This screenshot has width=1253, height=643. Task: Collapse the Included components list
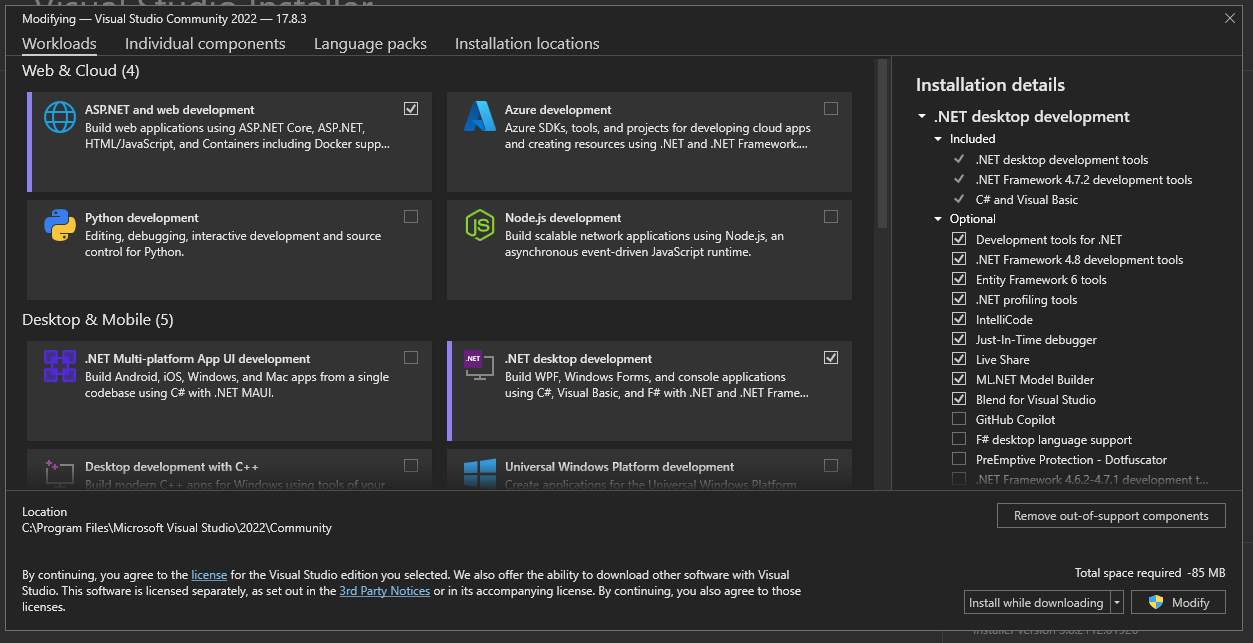[938, 139]
